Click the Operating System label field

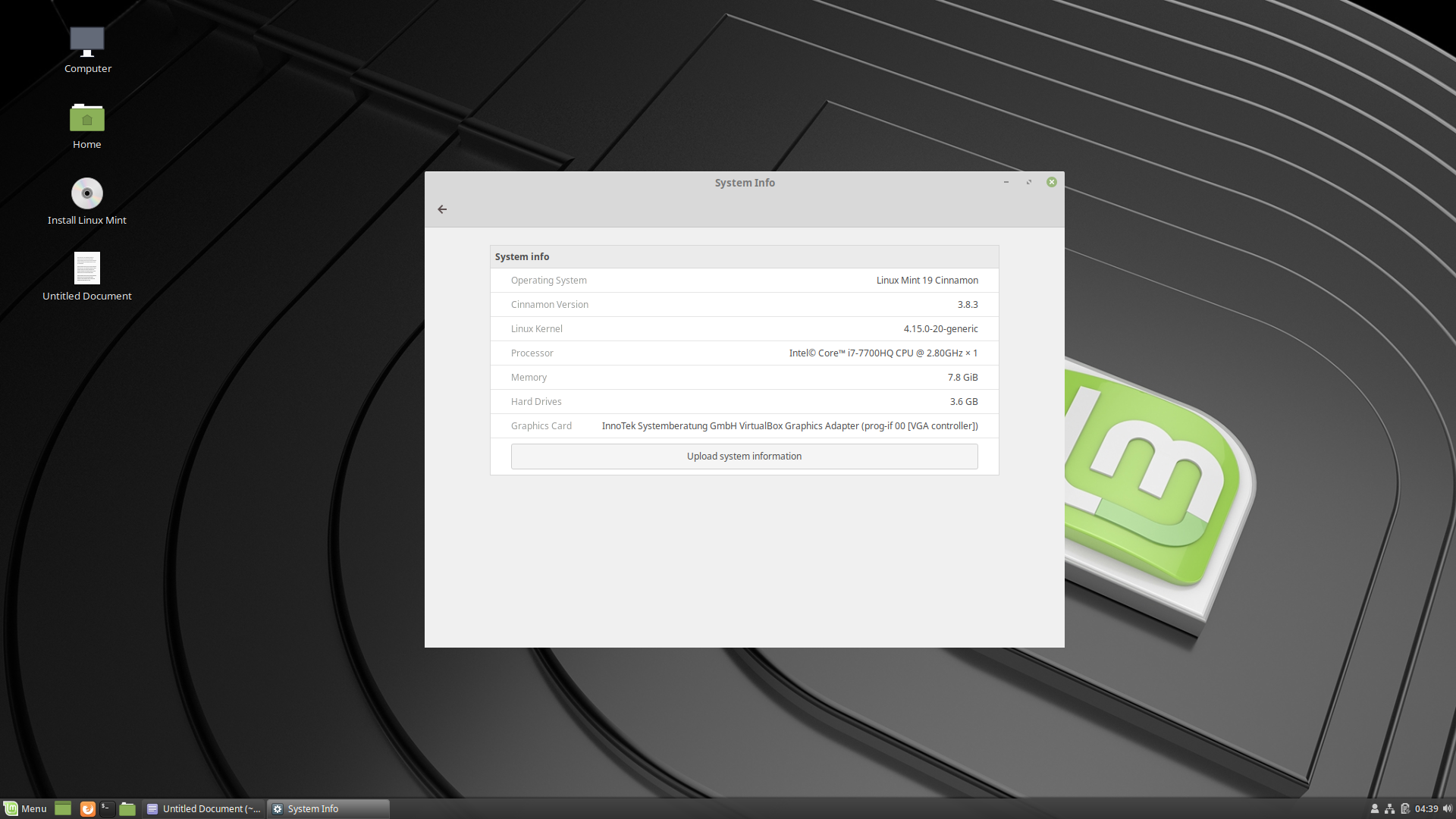pyautogui.click(x=549, y=280)
